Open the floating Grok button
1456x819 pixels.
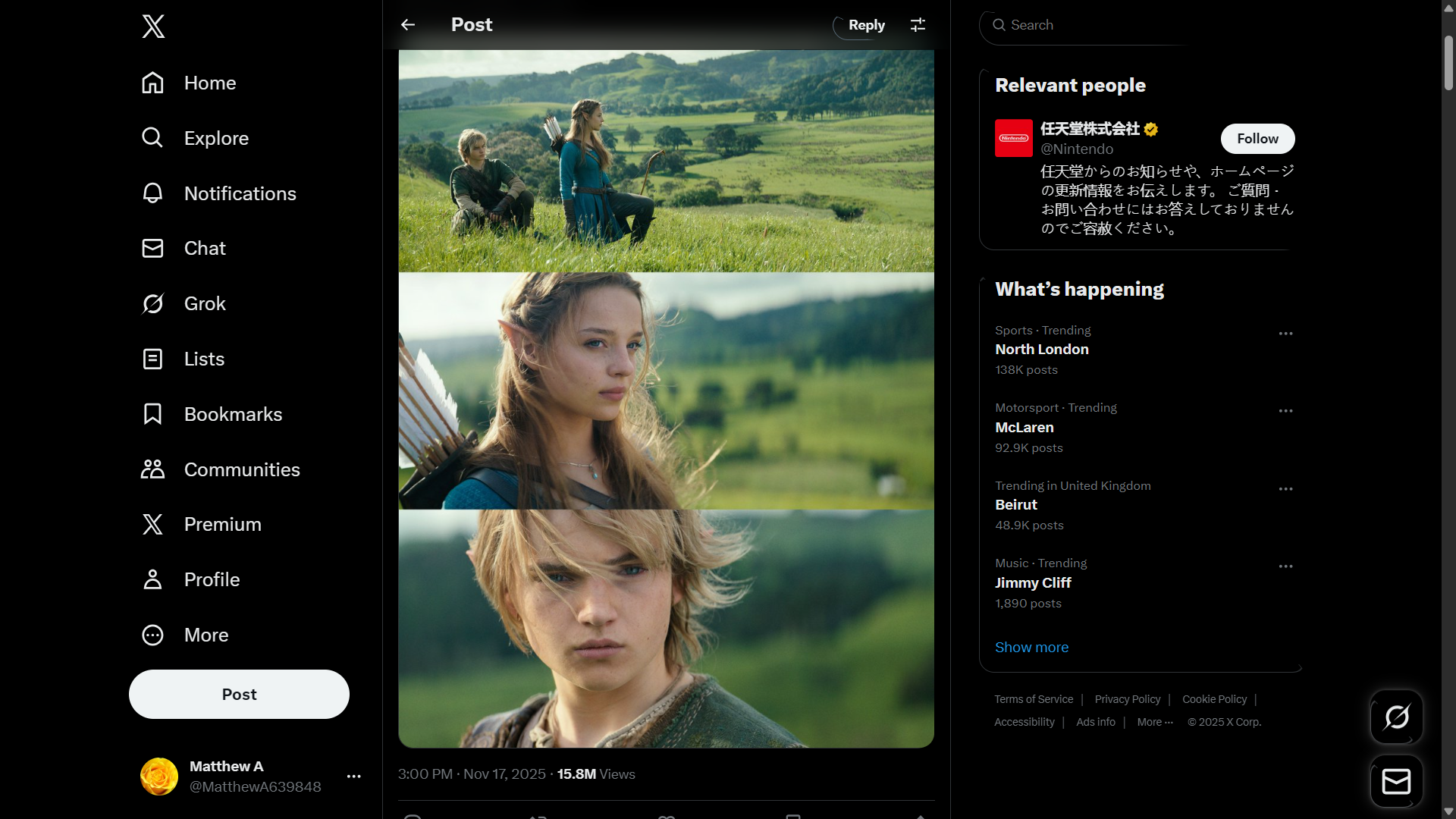pyautogui.click(x=1396, y=717)
